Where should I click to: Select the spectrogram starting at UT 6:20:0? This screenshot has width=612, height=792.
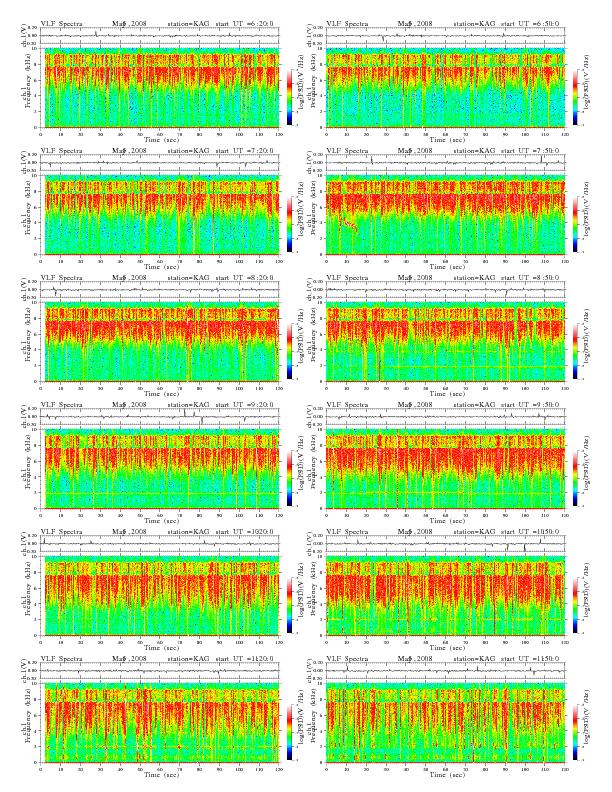[160, 88]
